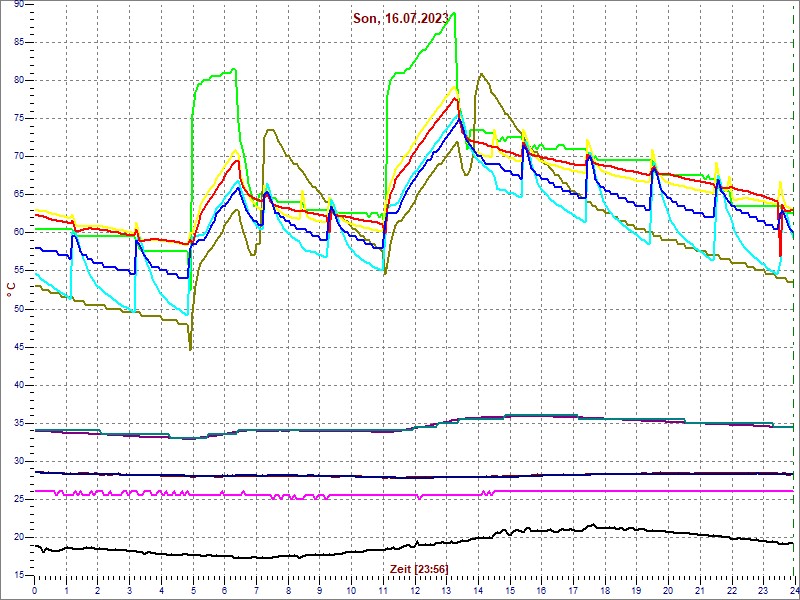
Task: Select the 60 value on the temperature axis
Action: tap(18, 233)
